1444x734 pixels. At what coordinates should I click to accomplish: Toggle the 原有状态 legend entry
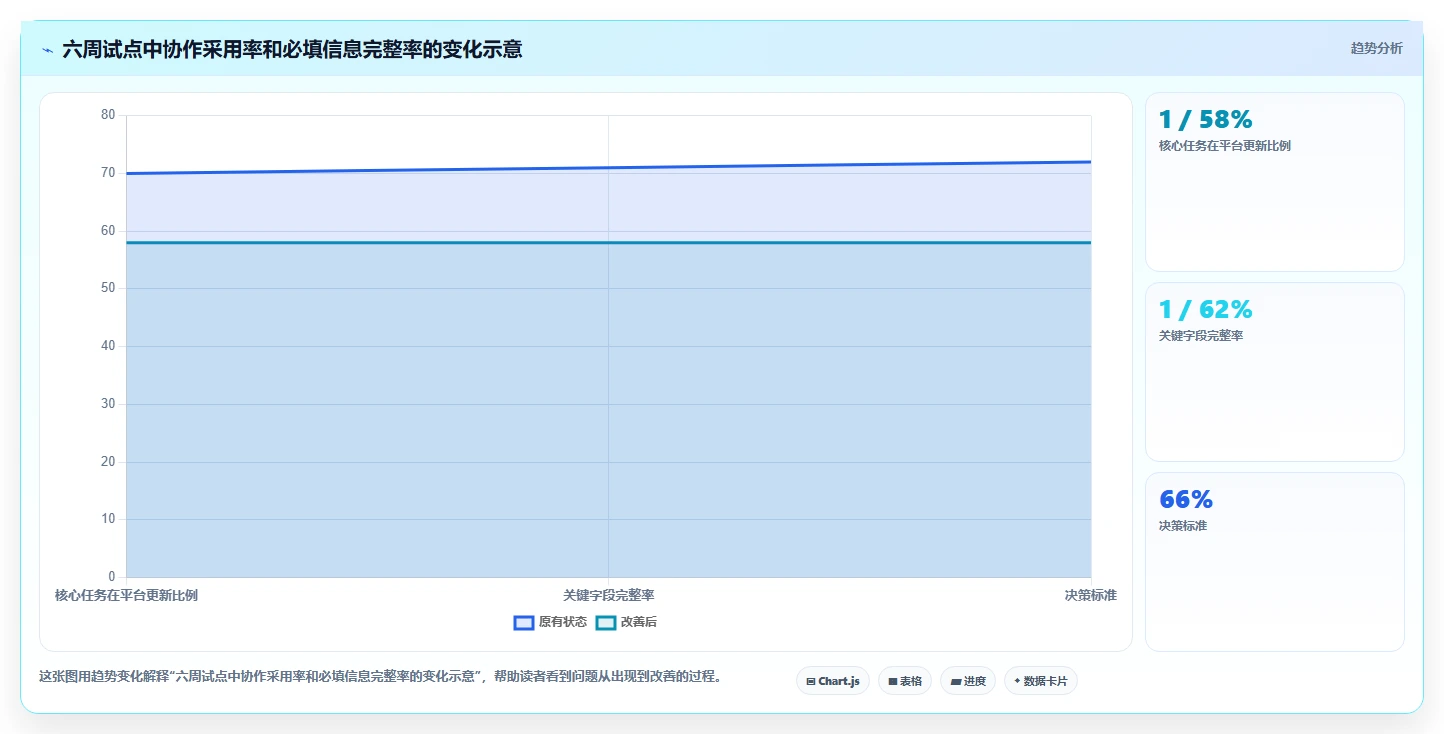(551, 622)
